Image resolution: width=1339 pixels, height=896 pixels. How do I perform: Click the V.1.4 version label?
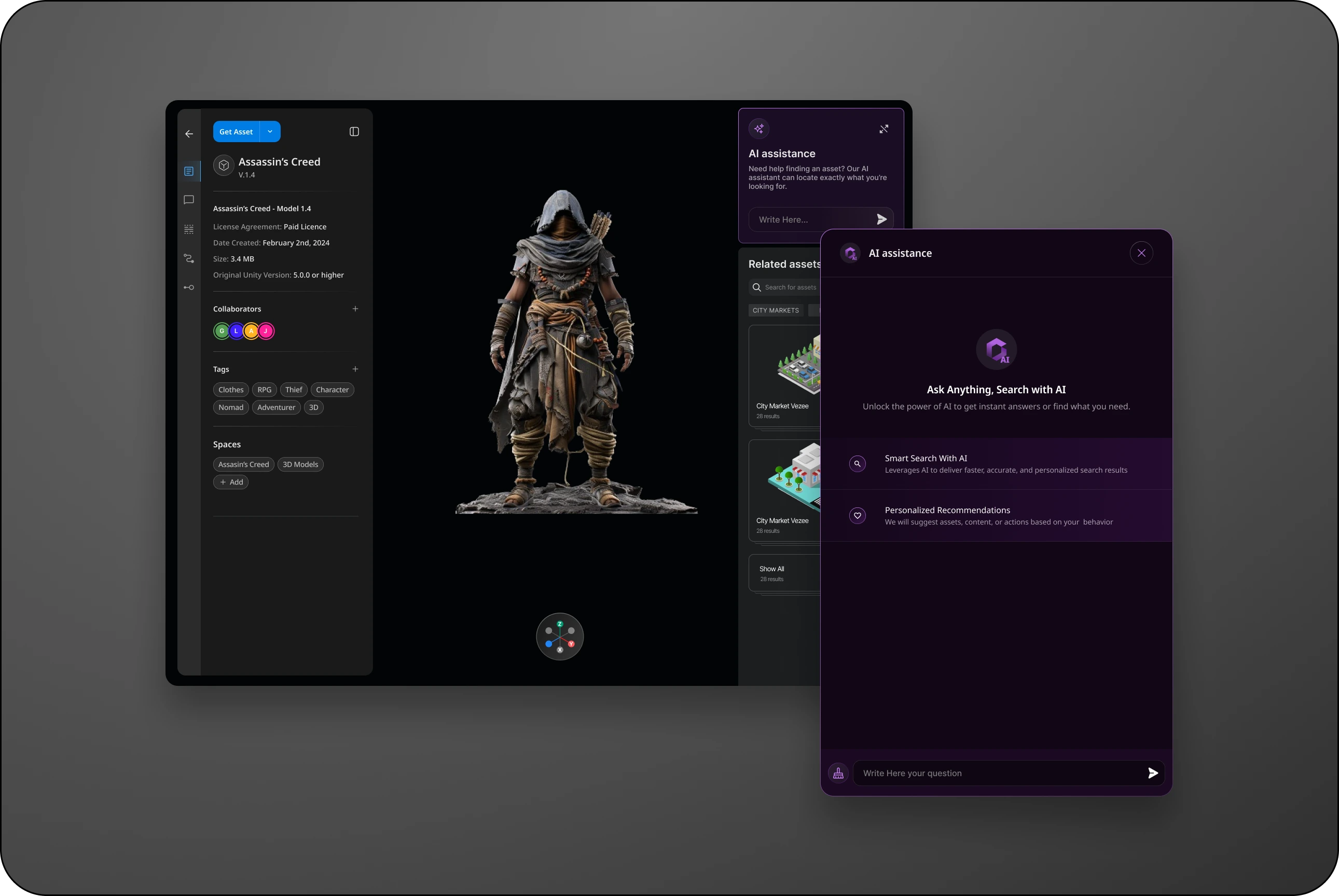coord(247,175)
